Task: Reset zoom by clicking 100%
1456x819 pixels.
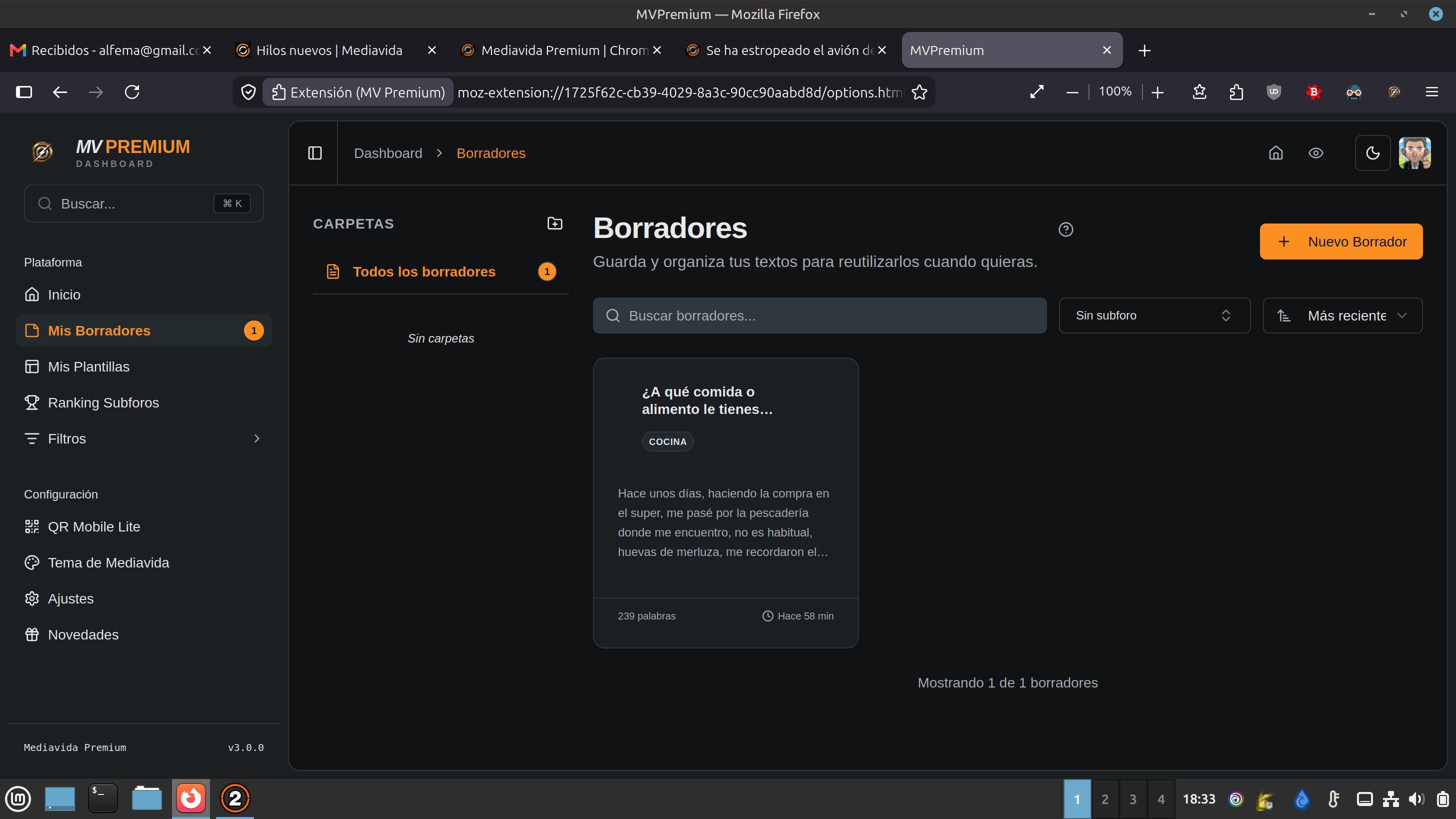Action: coord(1114,91)
